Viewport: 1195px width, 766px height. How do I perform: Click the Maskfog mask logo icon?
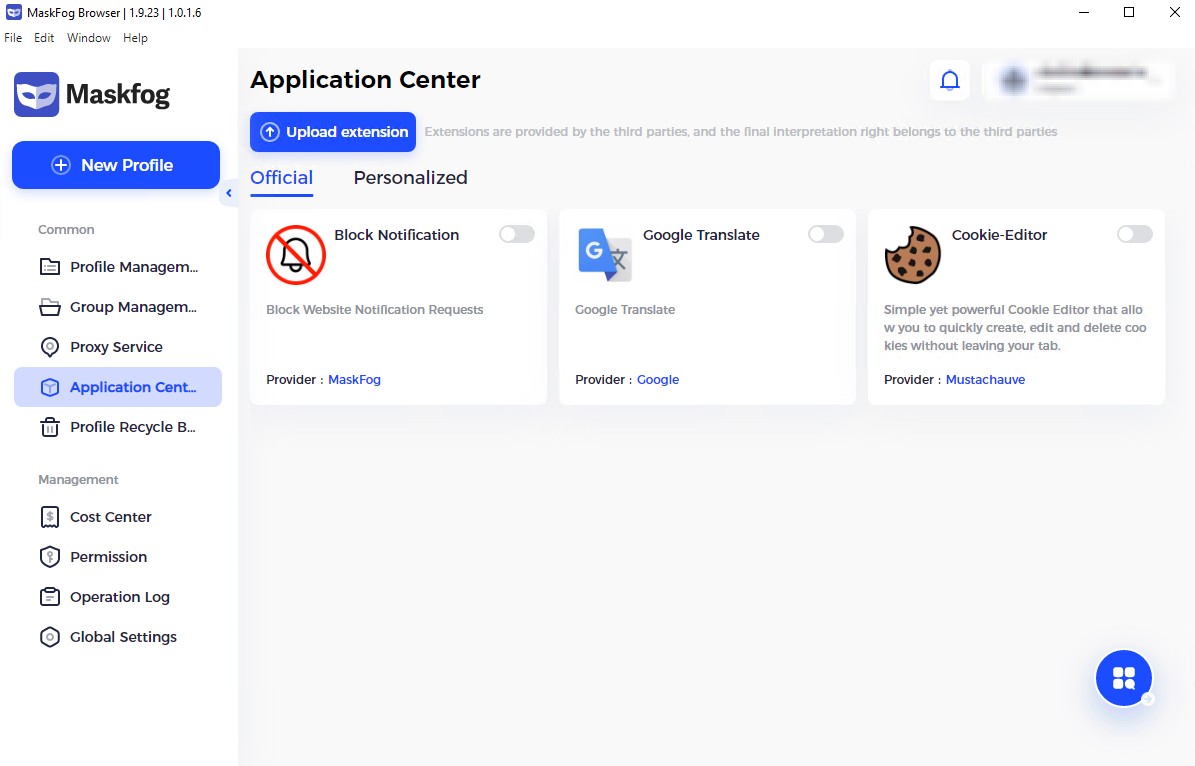(x=37, y=95)
